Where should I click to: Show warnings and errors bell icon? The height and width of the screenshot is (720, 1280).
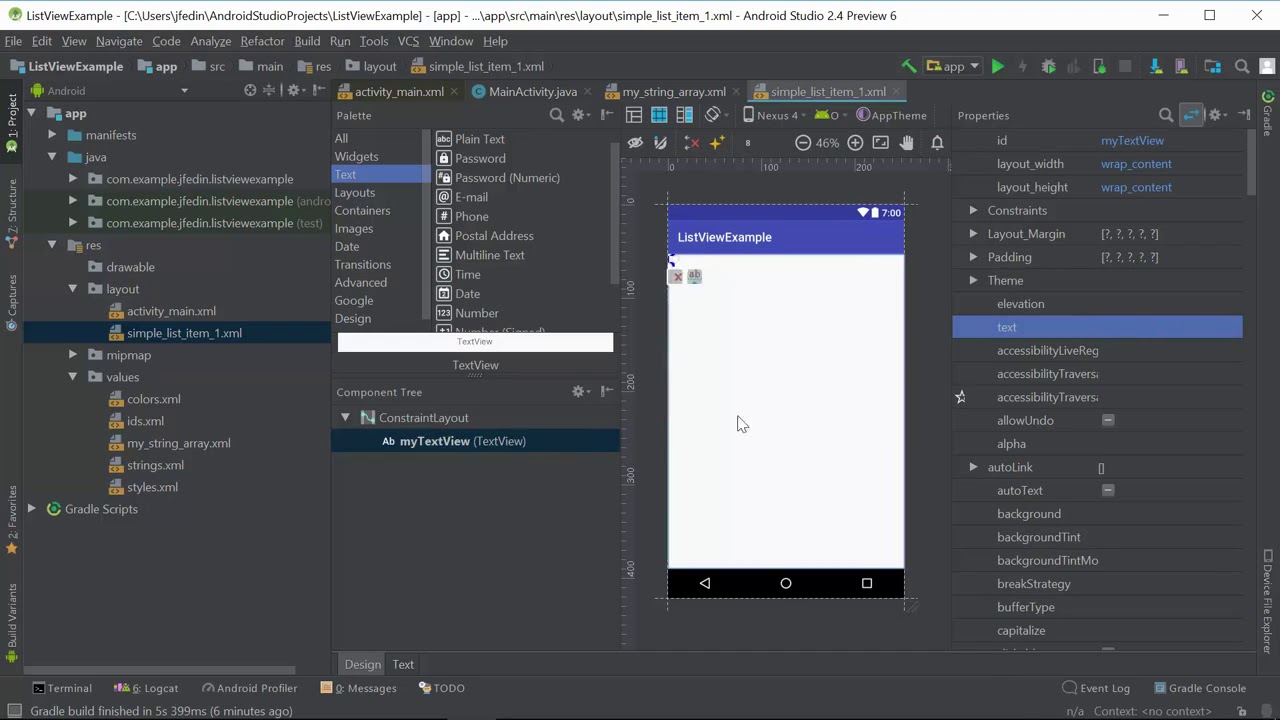pyautogui.click(x=937, y=143)
